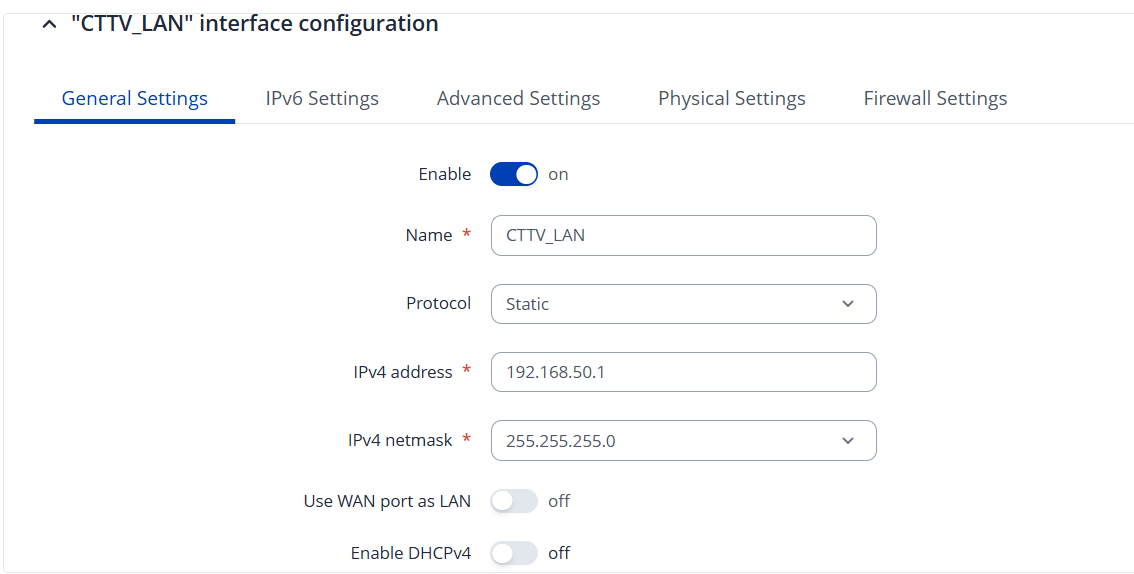This screenshot has width=1134, height=574.
Task: Disable the interface using the Enable toggle
Action: coord(514,174)
